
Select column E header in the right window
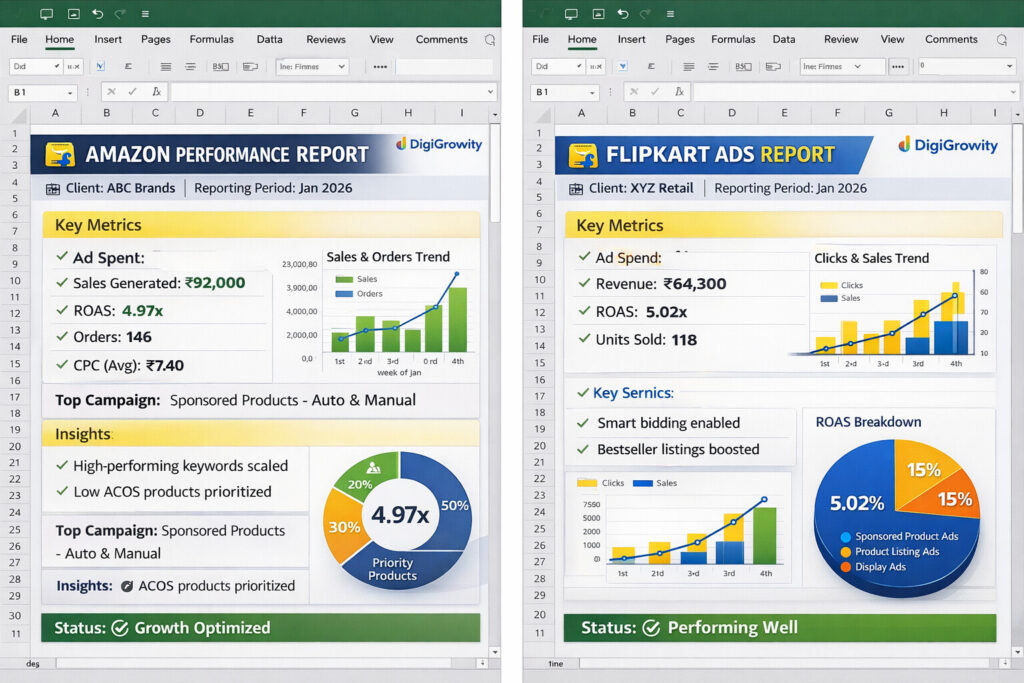point(785,114)
